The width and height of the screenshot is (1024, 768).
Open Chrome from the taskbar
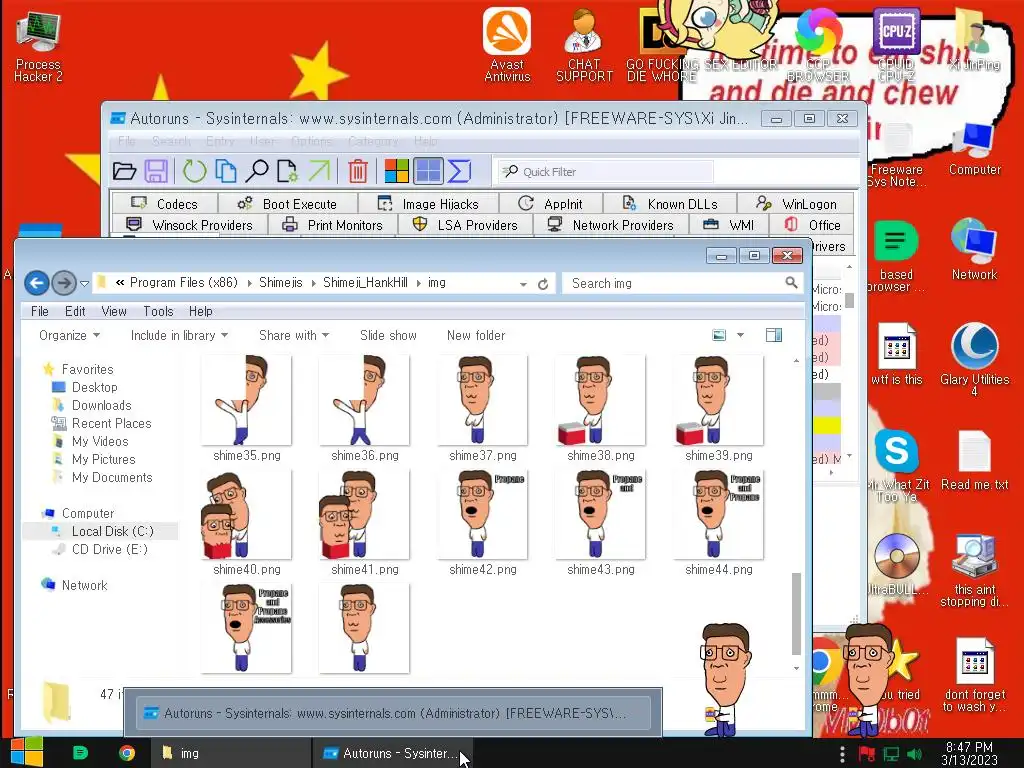point(127,753)
